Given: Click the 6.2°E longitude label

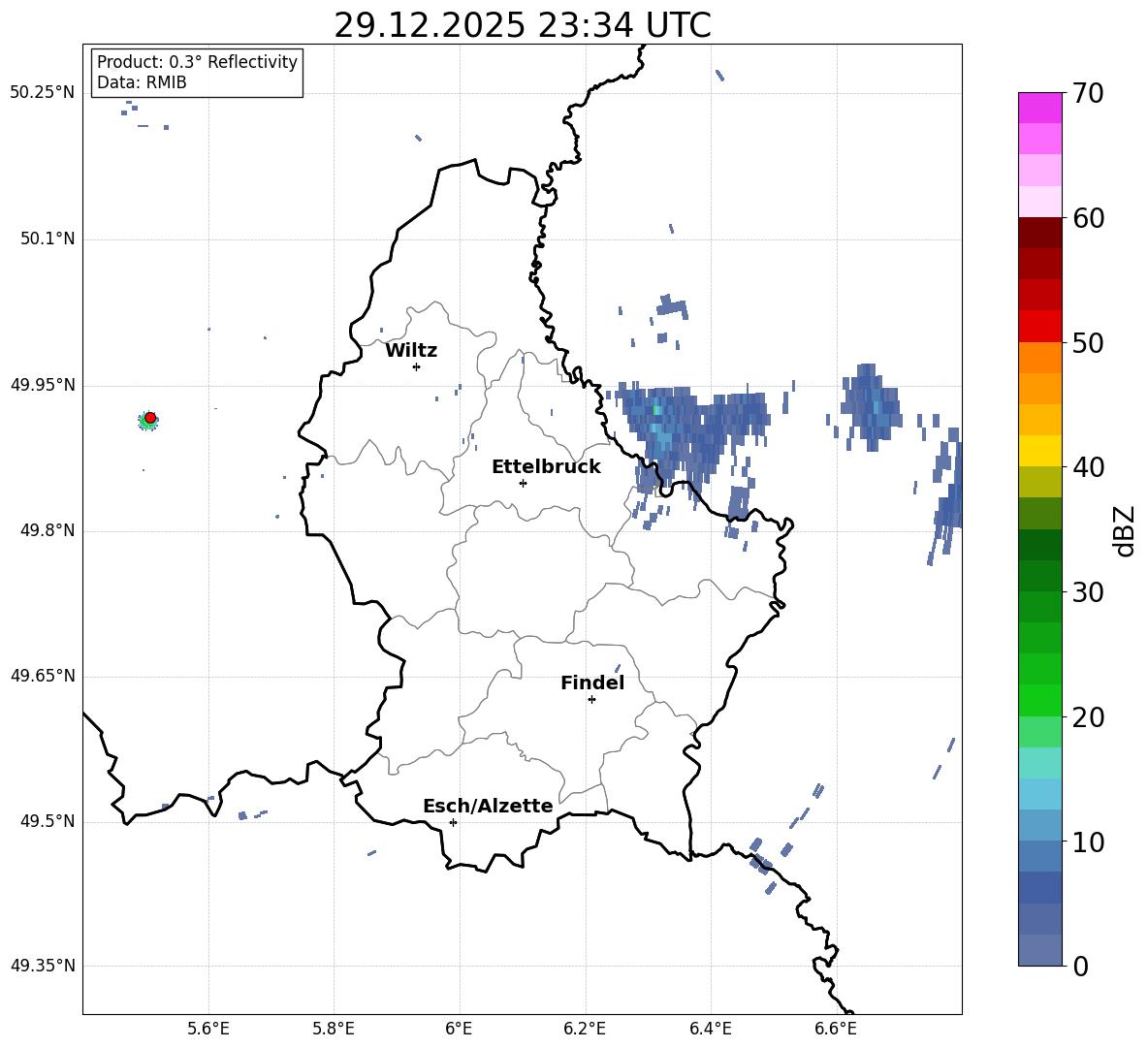Looking at the screenshot, I should pyautogui.click(x=585, y=1029).
